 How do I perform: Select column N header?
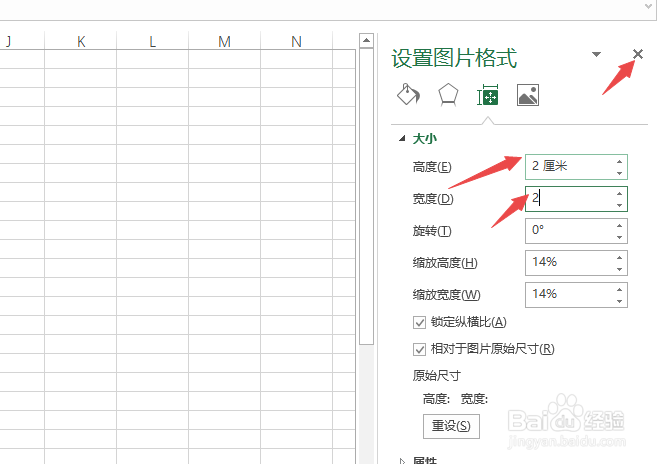(x=296, y=41)
